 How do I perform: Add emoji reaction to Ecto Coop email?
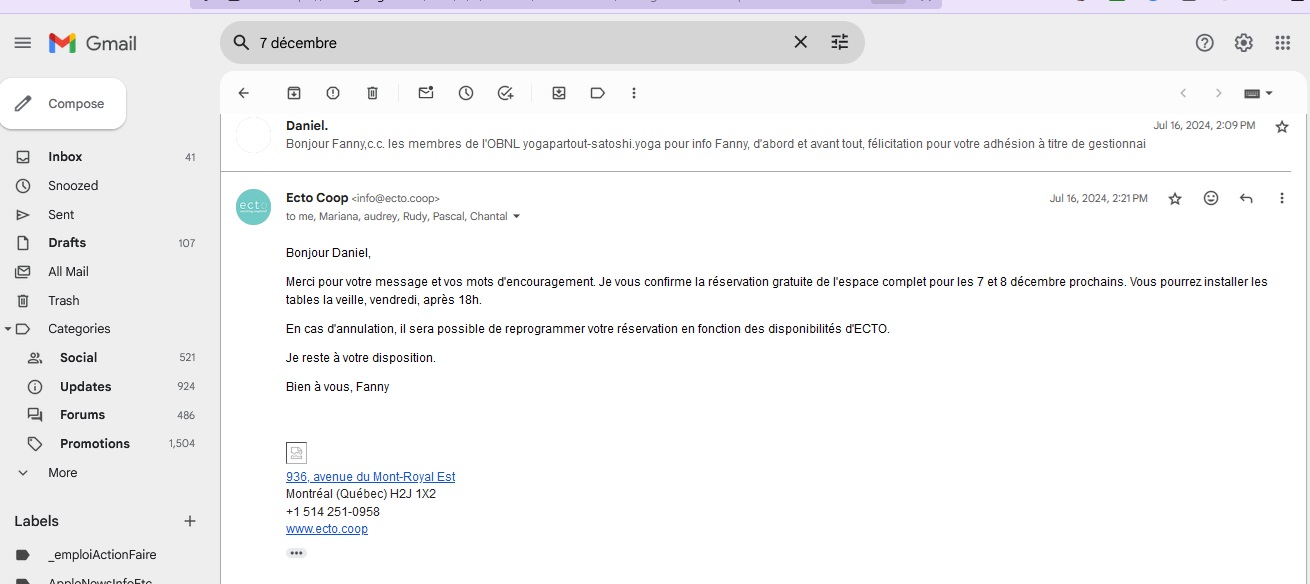pyautogui.click(x=1211, y=198)
